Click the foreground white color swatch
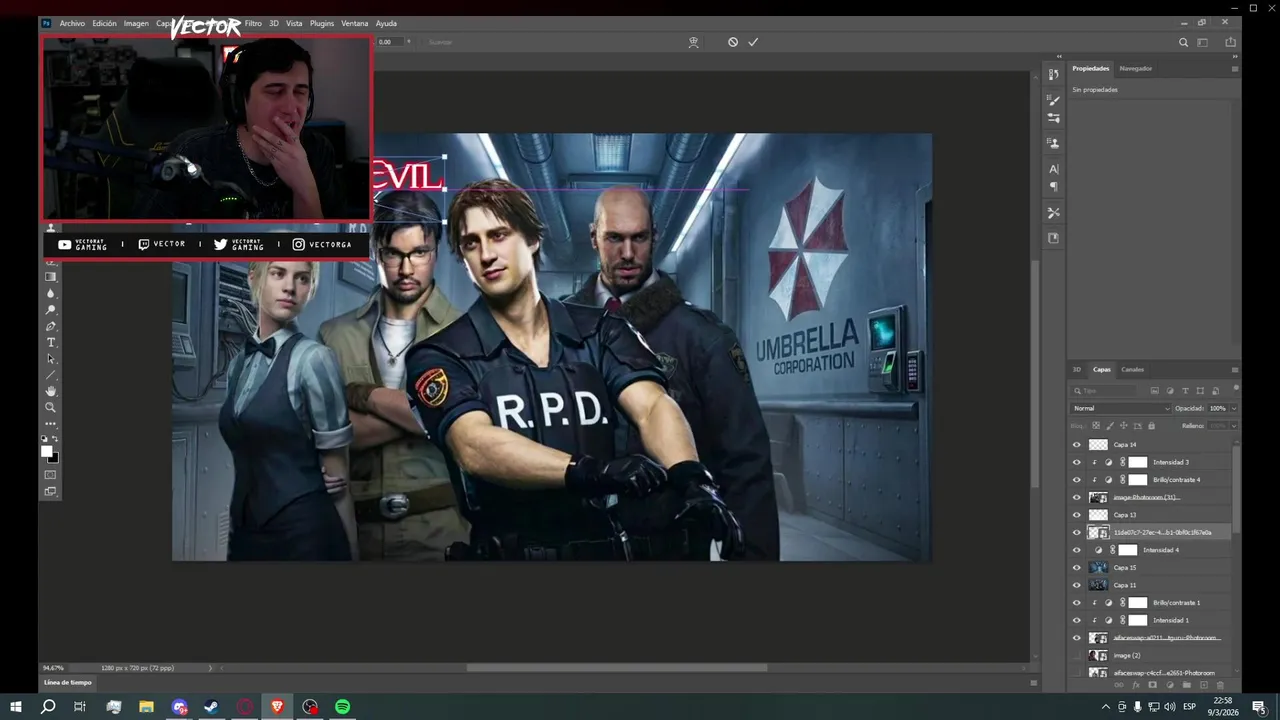This screenshot has height=720, width=1280. pyautogui.click(x=46, y=451)
